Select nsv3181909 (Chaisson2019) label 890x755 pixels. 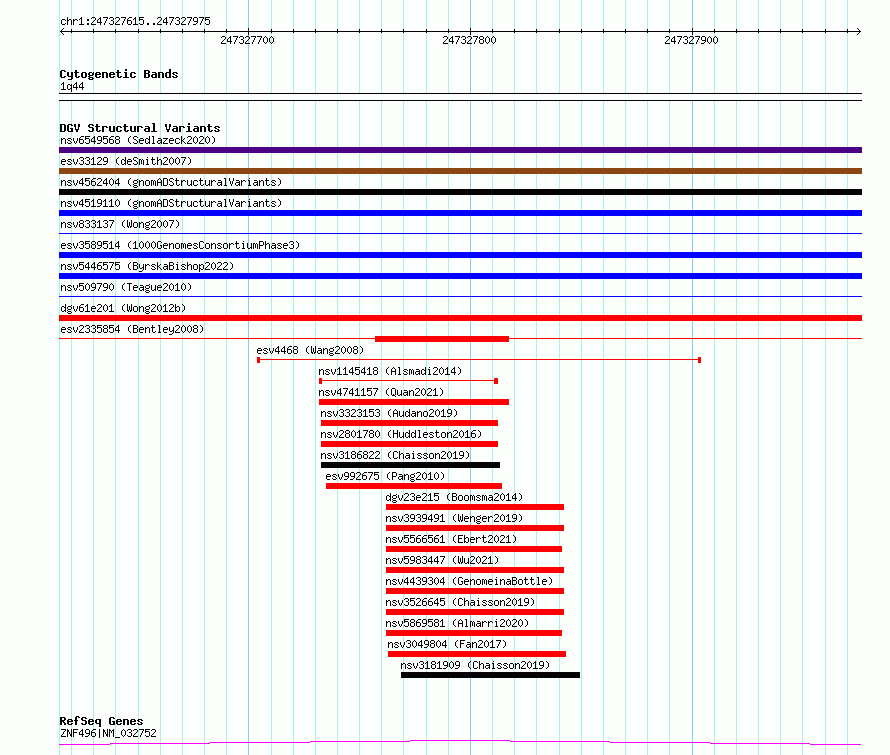475,665
